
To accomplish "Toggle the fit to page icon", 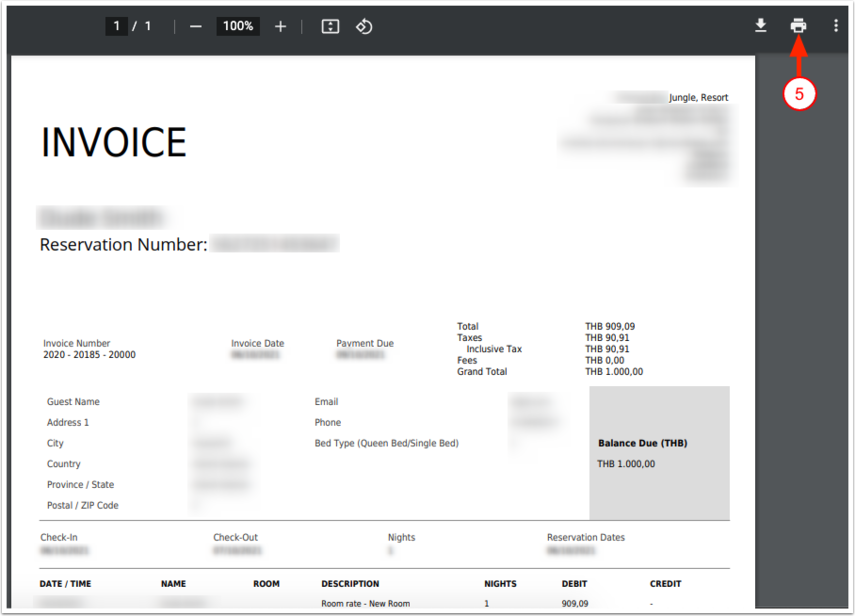I will (330, 26).
